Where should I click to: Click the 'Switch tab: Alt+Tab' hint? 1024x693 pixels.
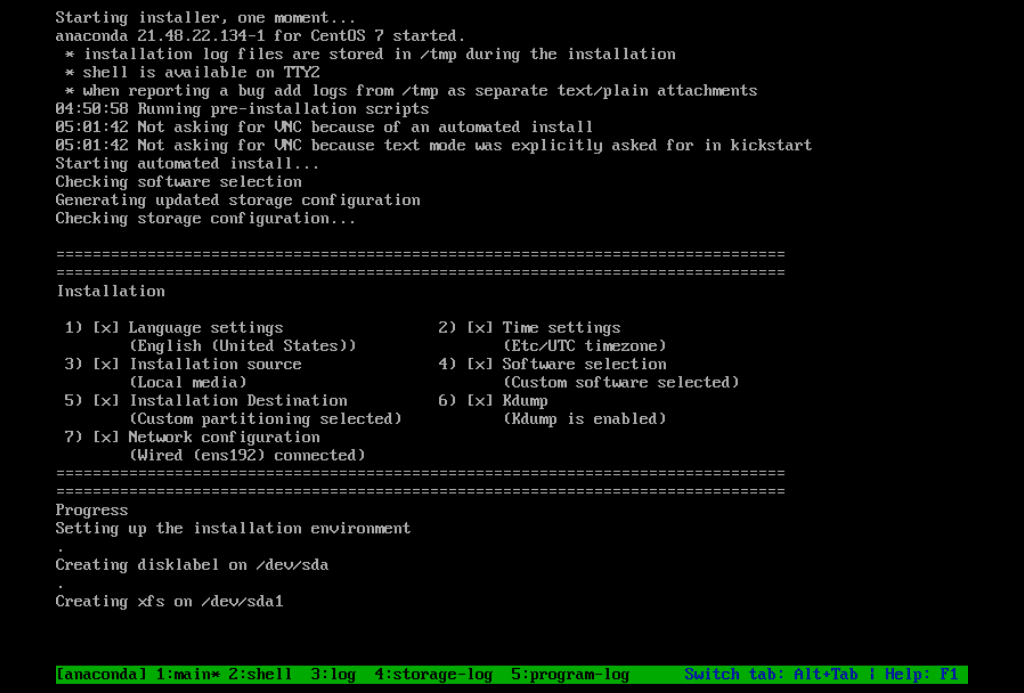click(771, 674)
